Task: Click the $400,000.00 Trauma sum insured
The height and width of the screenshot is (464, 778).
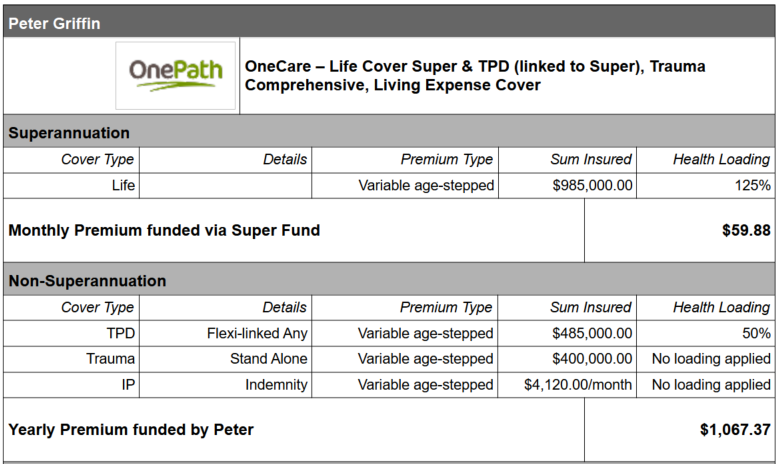Action: pyautogui.click(x=592, y=358)
